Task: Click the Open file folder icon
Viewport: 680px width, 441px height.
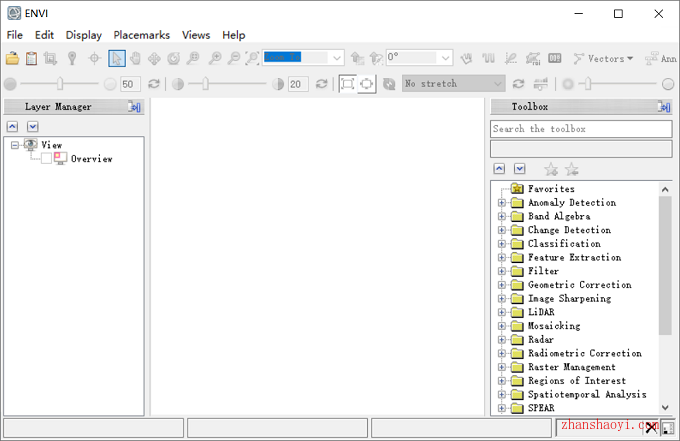Action: click(x=12, y=58)
